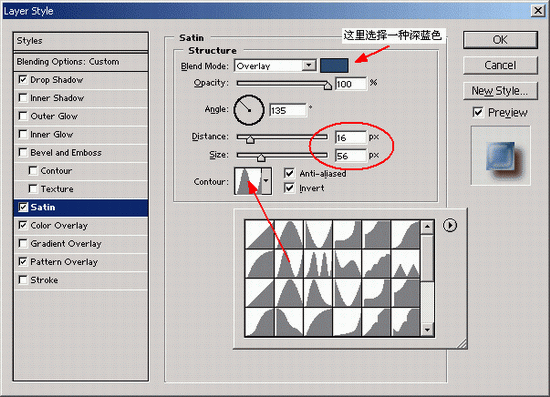The height and width of the screenshot is (397, 550).
Task: Select the Satin row label
Action: coord(43,207)
